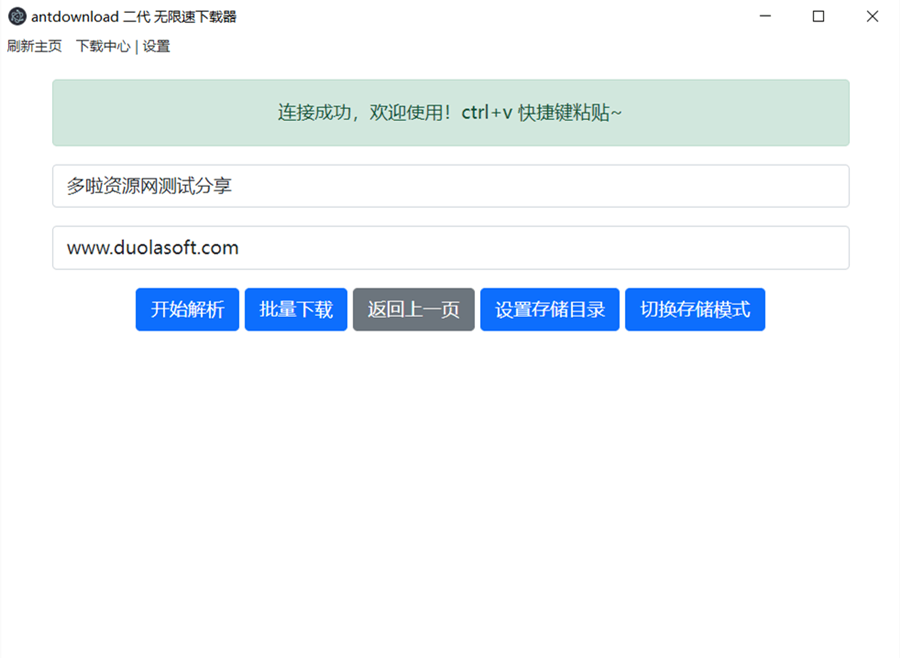This screenshot has height=658, width=900.
Task: Open the 设置 menu
Action: point(156,46)
